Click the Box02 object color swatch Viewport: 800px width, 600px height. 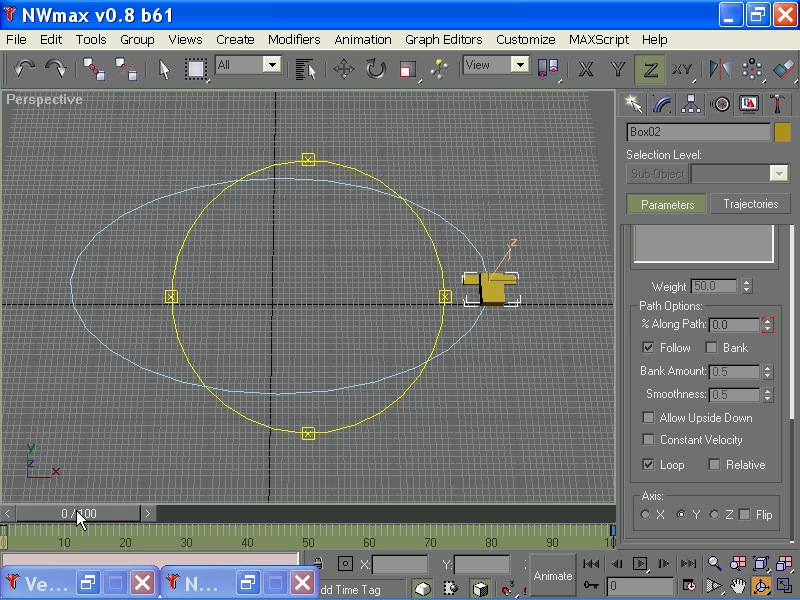(x=782, y=132)
